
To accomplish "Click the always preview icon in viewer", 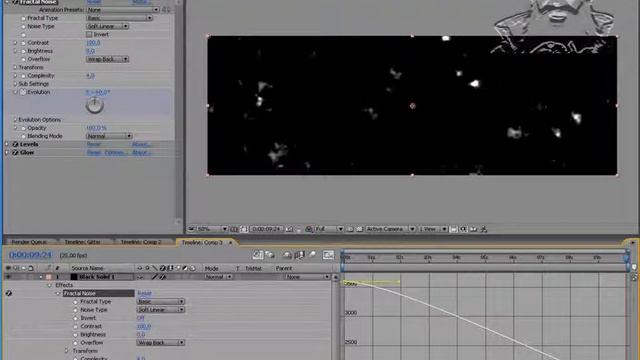I will 191,229.
